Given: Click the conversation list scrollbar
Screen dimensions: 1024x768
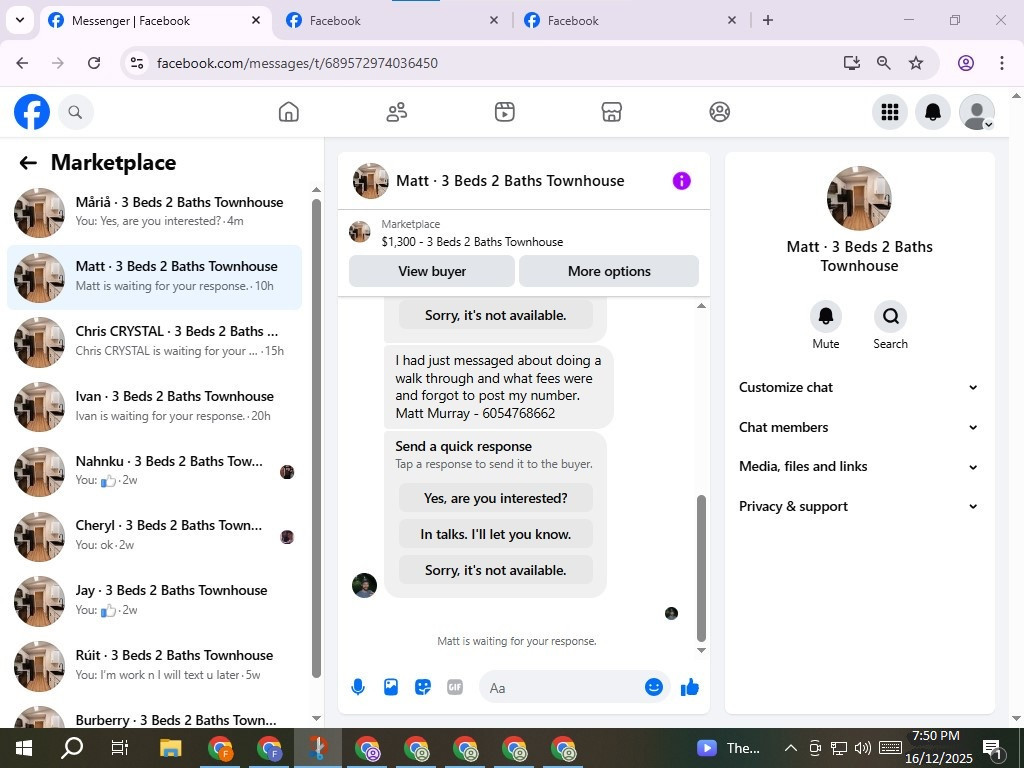Looking at the screenshot, I should coord(316,438).
